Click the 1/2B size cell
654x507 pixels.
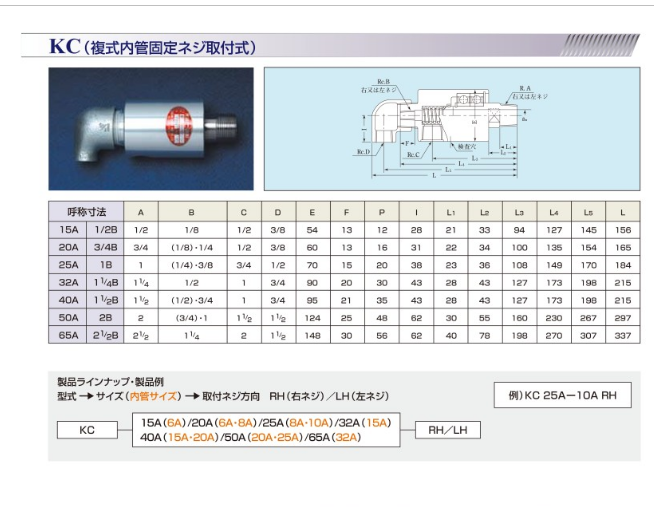pyautogui.click(x=106, y=230)
